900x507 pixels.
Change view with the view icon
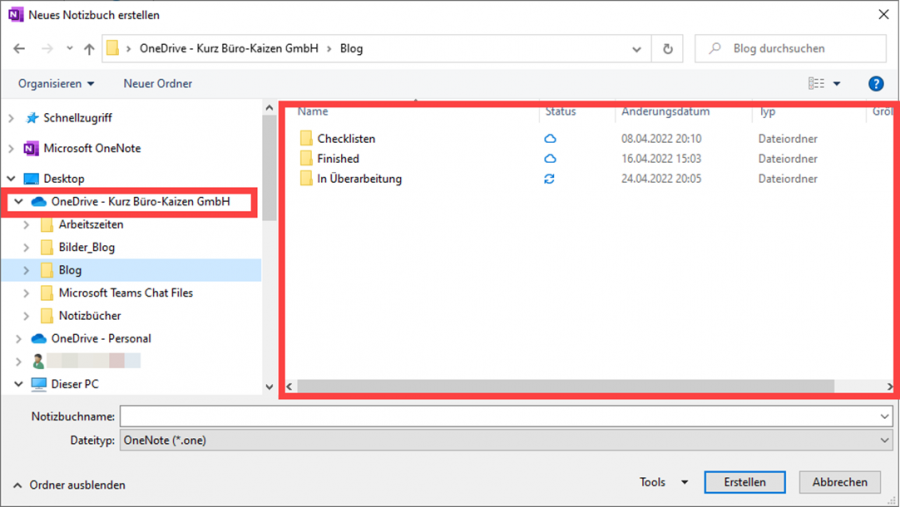pos(816,84)
